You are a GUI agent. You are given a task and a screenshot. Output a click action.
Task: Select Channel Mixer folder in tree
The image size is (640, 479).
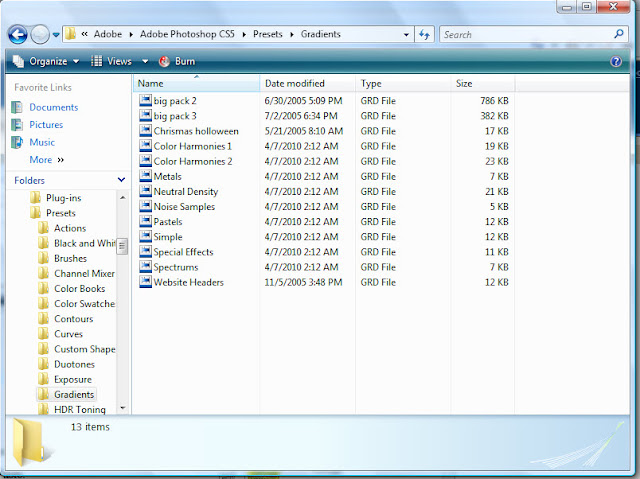[x=84, y=273]
